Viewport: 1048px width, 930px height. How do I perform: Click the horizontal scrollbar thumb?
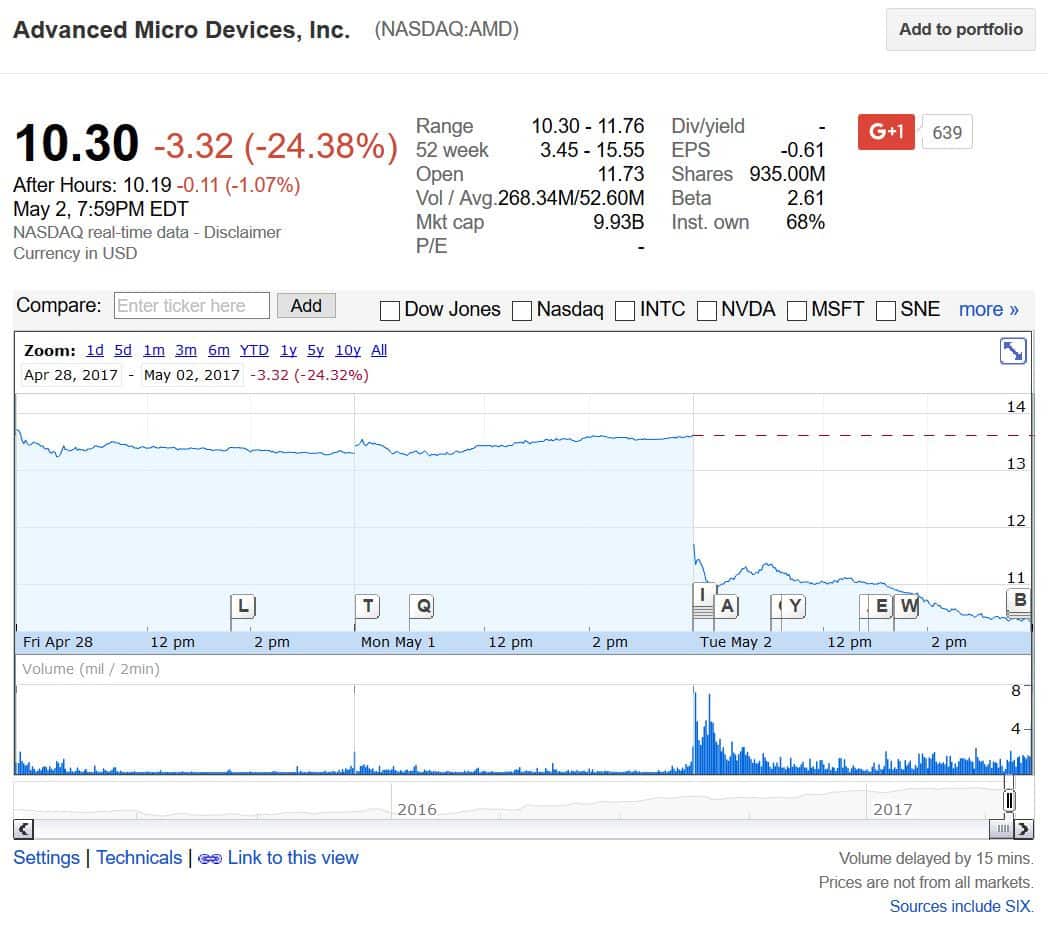pos(1002,829)
